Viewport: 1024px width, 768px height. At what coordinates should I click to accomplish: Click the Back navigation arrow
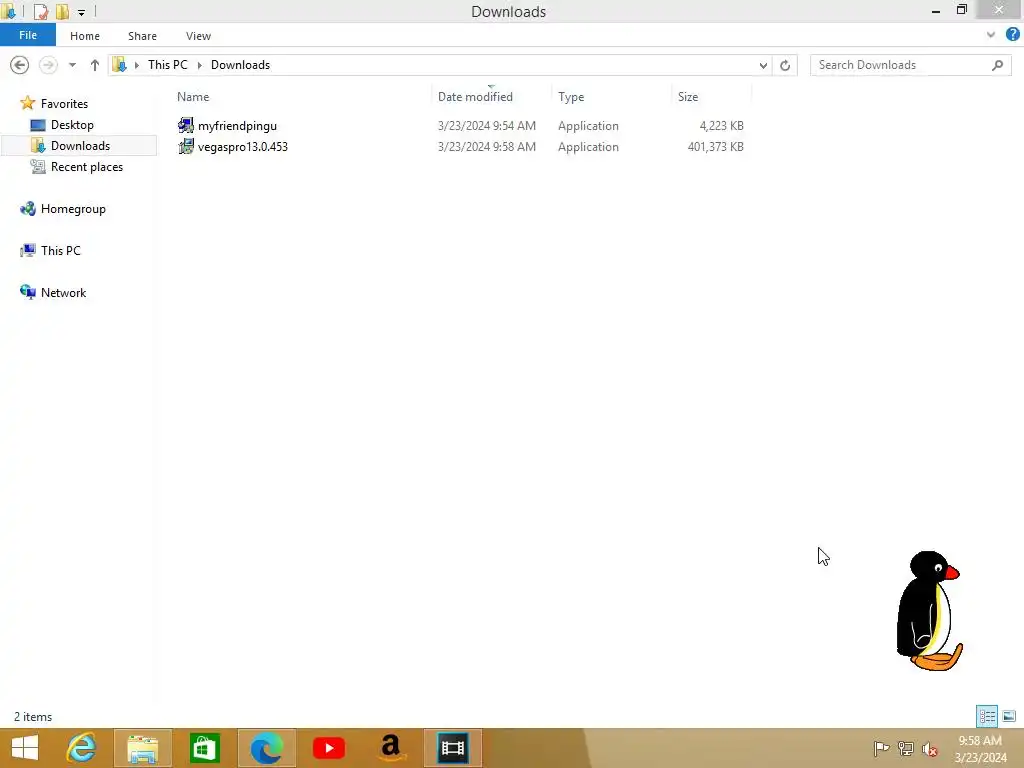(x=20, y=65)
